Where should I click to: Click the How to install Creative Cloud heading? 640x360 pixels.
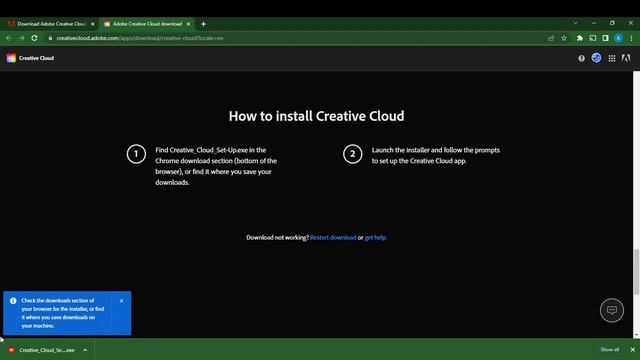[x=316, y=116]
